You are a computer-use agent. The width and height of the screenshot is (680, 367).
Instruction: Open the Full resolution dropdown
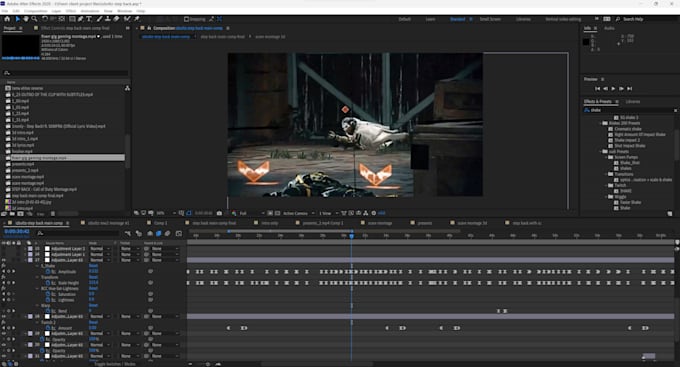252,213
